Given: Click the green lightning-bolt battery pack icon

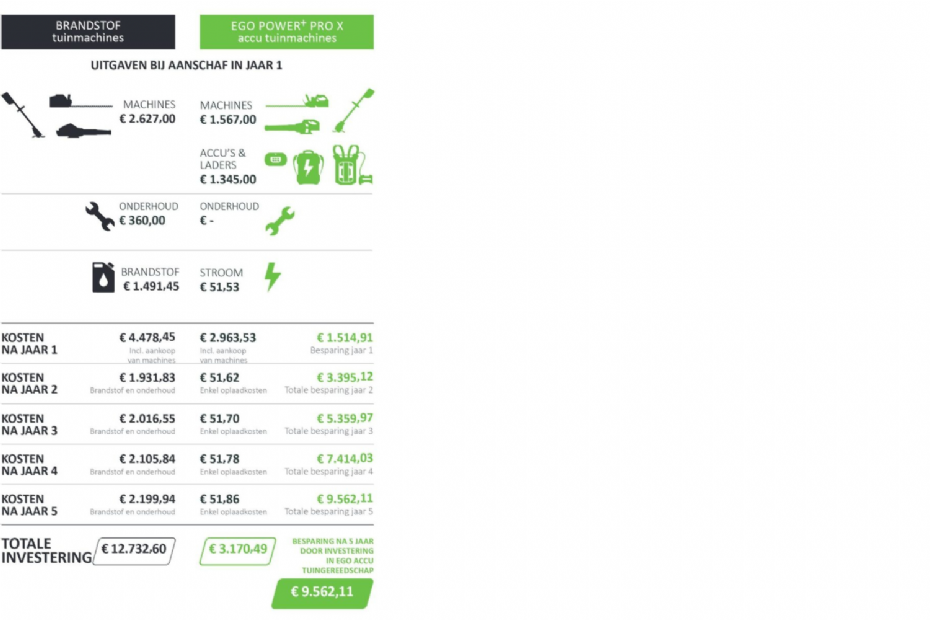Looking at the screenshot, I should (308, 166).
